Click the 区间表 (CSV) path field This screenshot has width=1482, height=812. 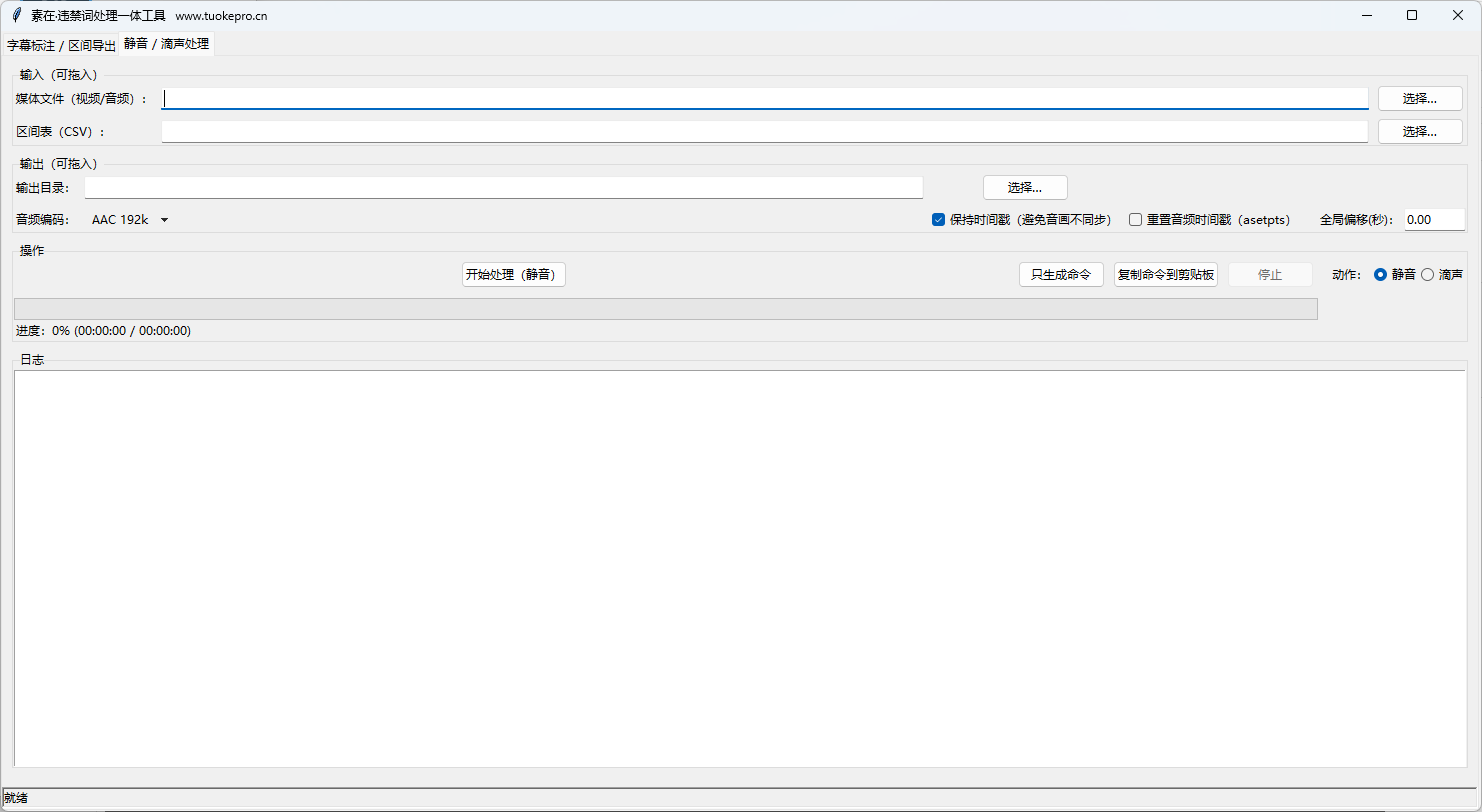pos(765,131)
